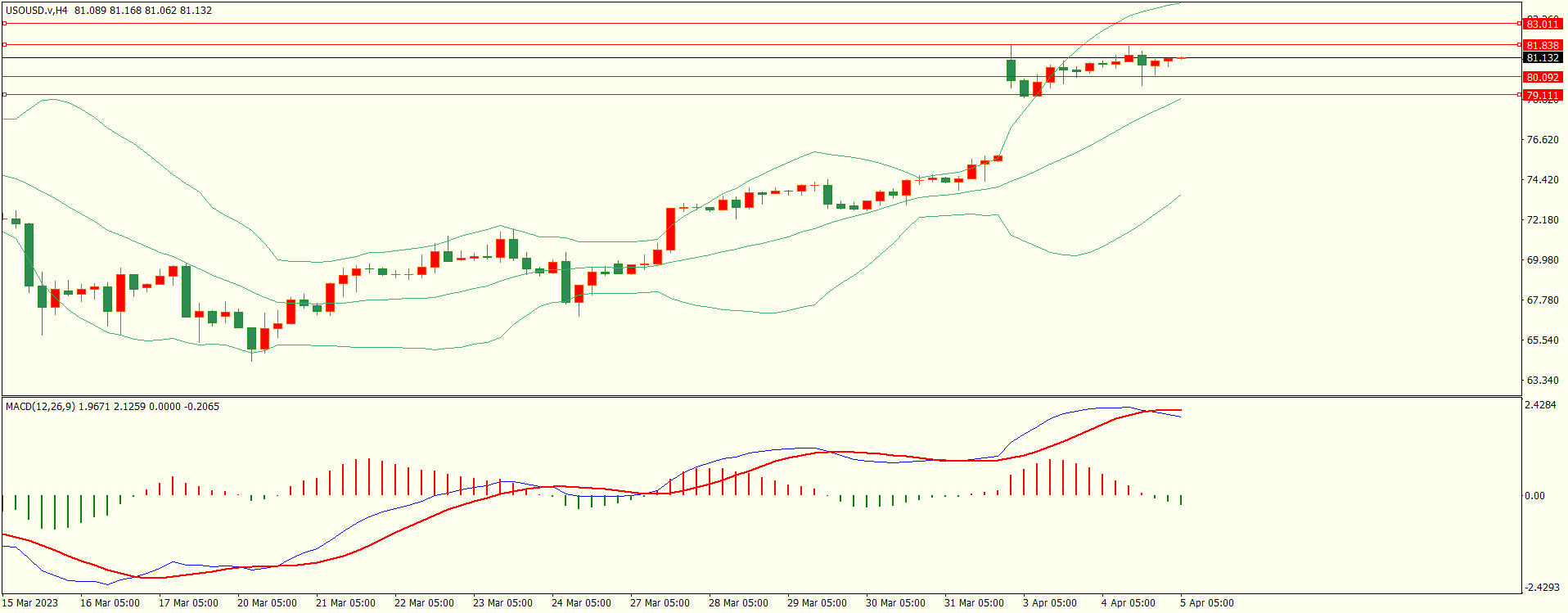
Task: Select the black current price label 81.132
Action: click(1542, 58)
